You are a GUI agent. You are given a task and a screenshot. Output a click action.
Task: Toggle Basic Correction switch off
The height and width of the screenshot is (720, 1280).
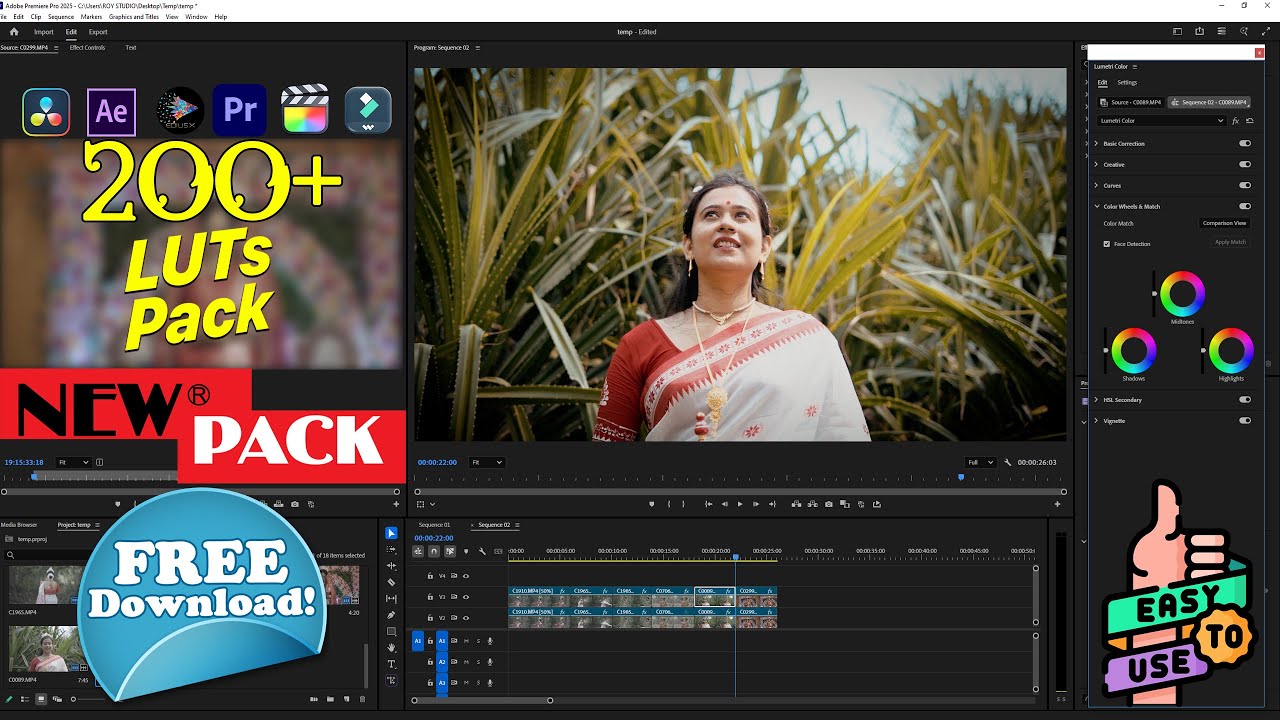[1245, 143]
